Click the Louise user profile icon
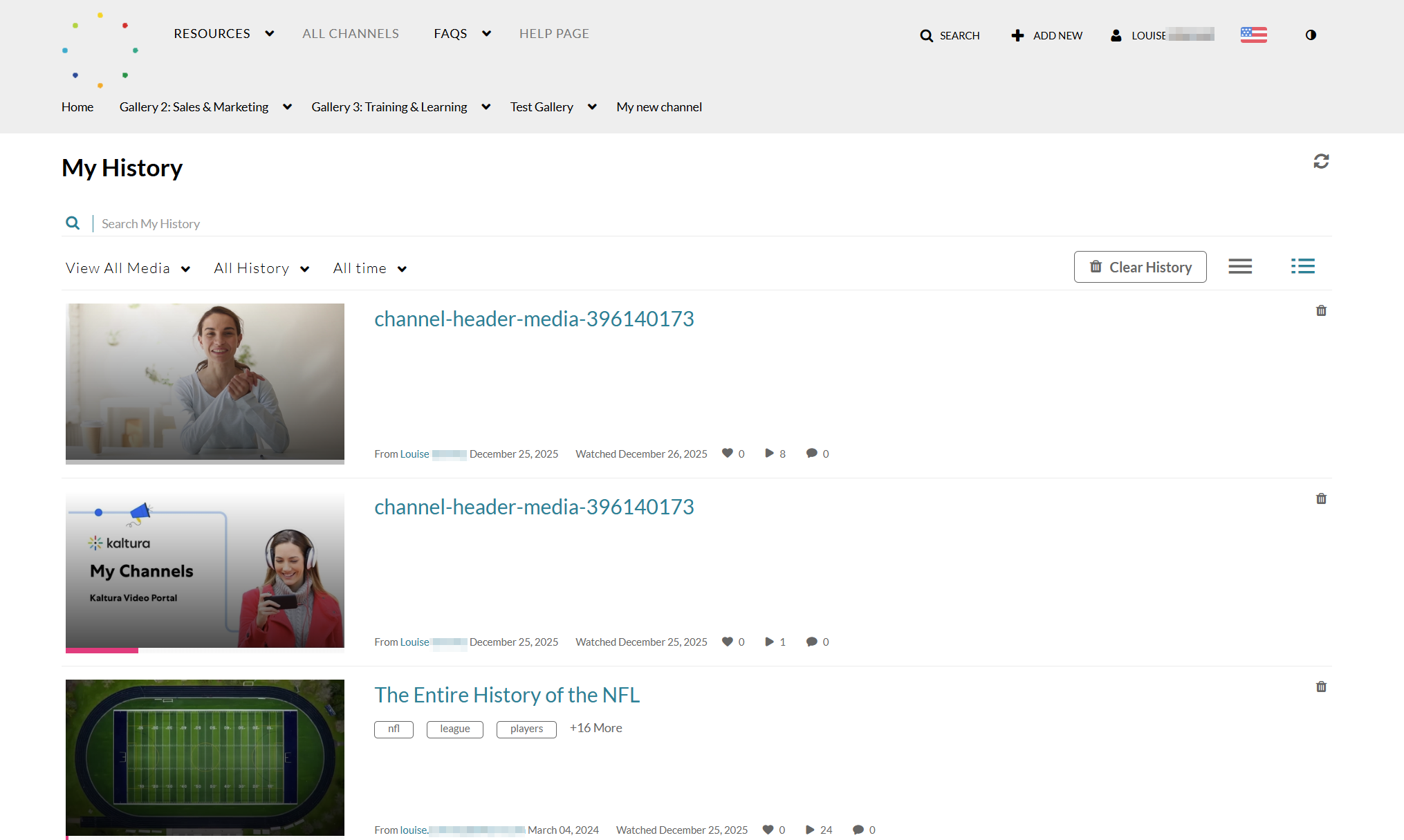 tap(1116, 35)
